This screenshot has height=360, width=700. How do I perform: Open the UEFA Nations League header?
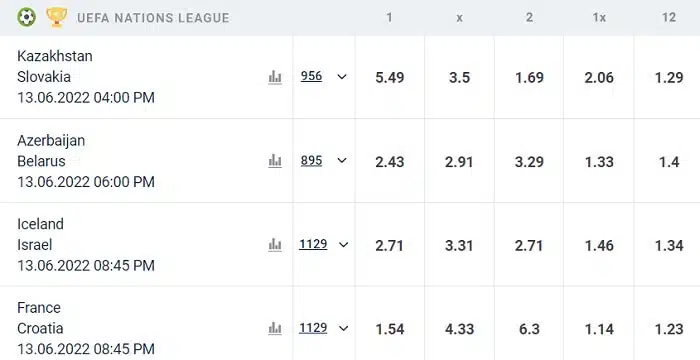tap(153, 17)
